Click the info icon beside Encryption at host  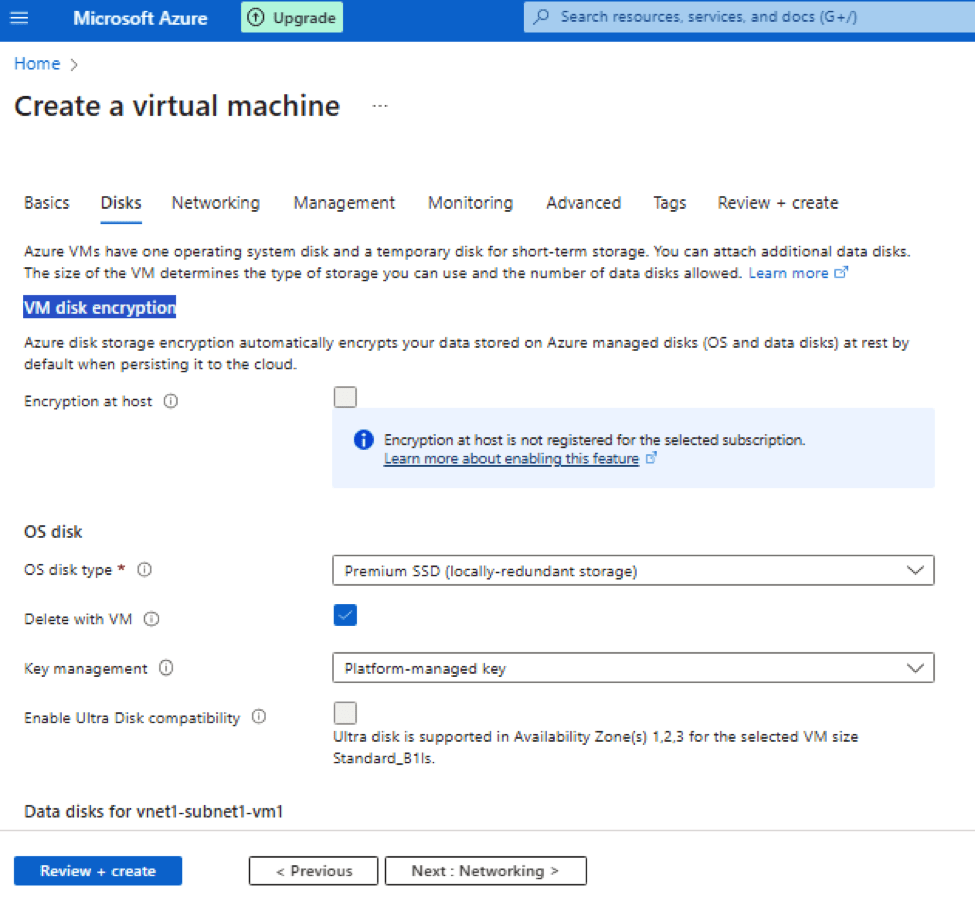170,401
